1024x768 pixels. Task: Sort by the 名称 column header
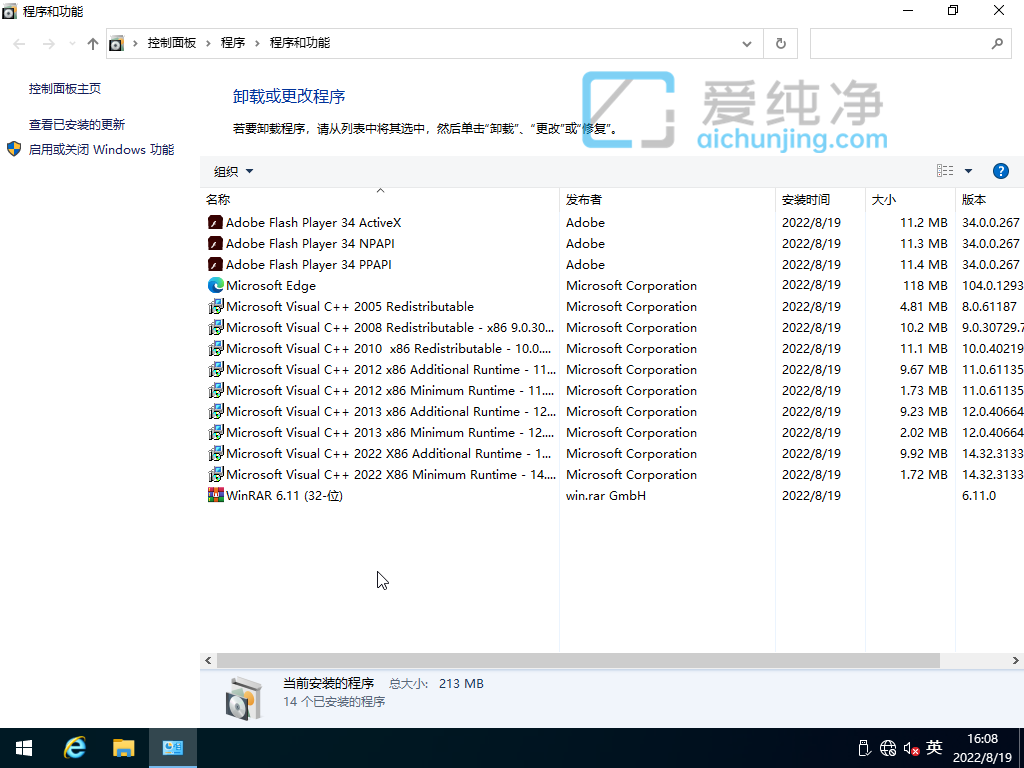(380, 199)
